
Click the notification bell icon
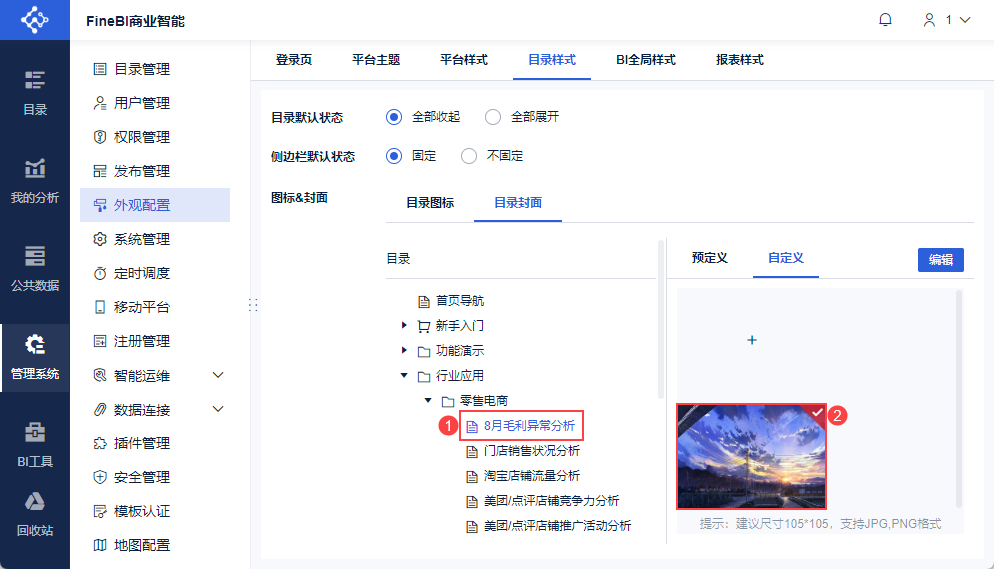click(886, 20)
